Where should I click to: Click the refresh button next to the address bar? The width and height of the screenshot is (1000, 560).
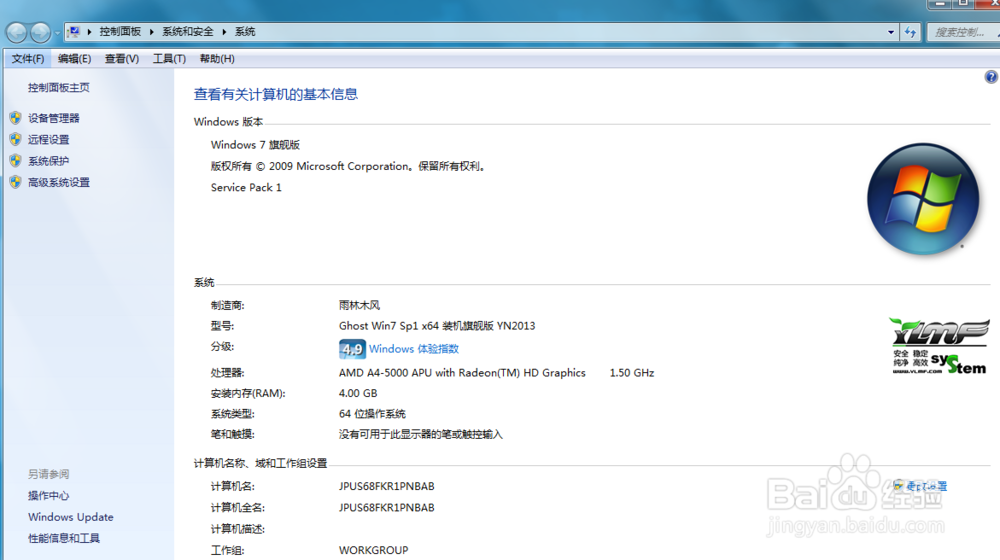point(910,32)
